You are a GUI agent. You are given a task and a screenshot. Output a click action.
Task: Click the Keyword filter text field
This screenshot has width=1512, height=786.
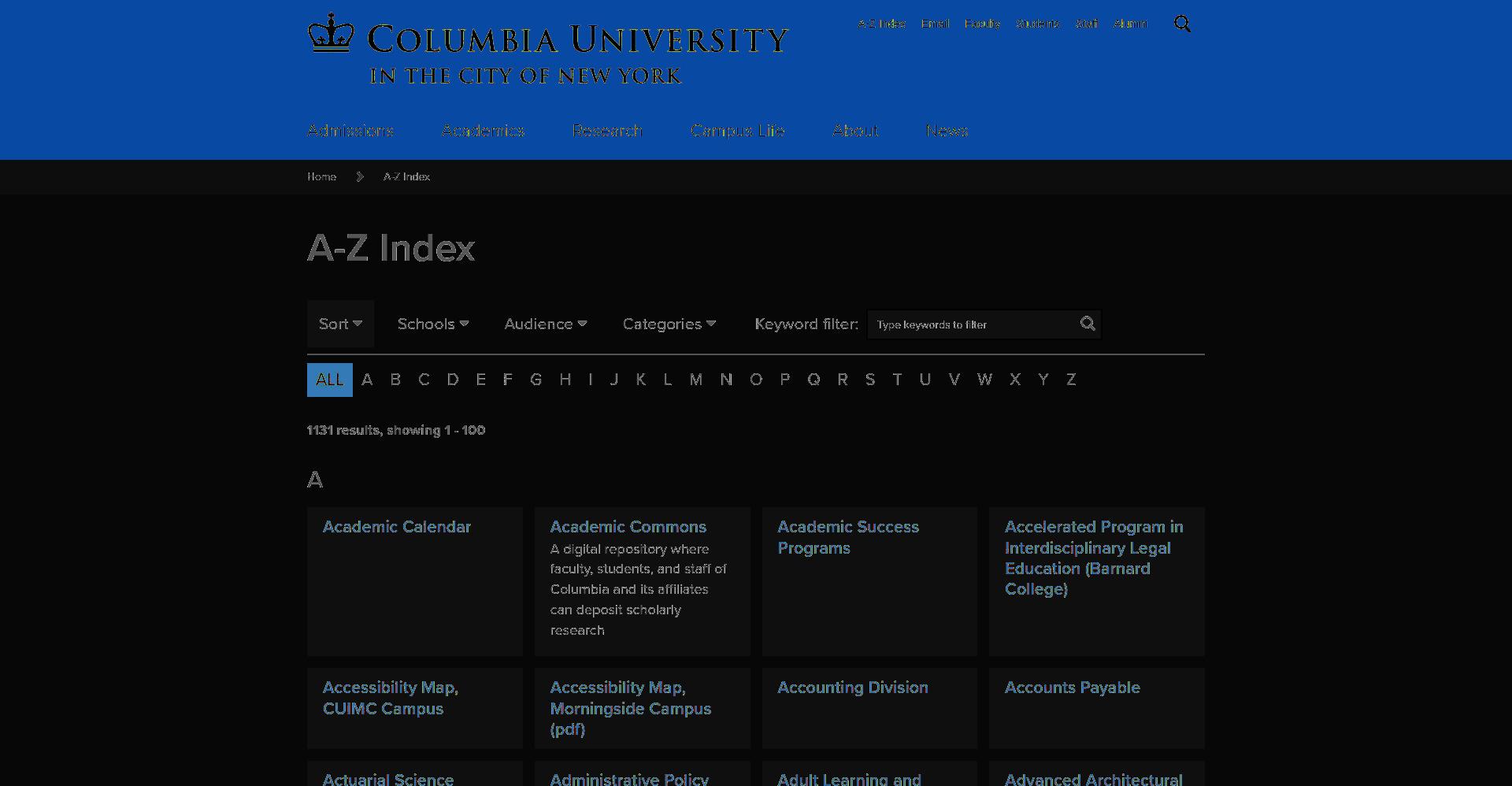984,324
